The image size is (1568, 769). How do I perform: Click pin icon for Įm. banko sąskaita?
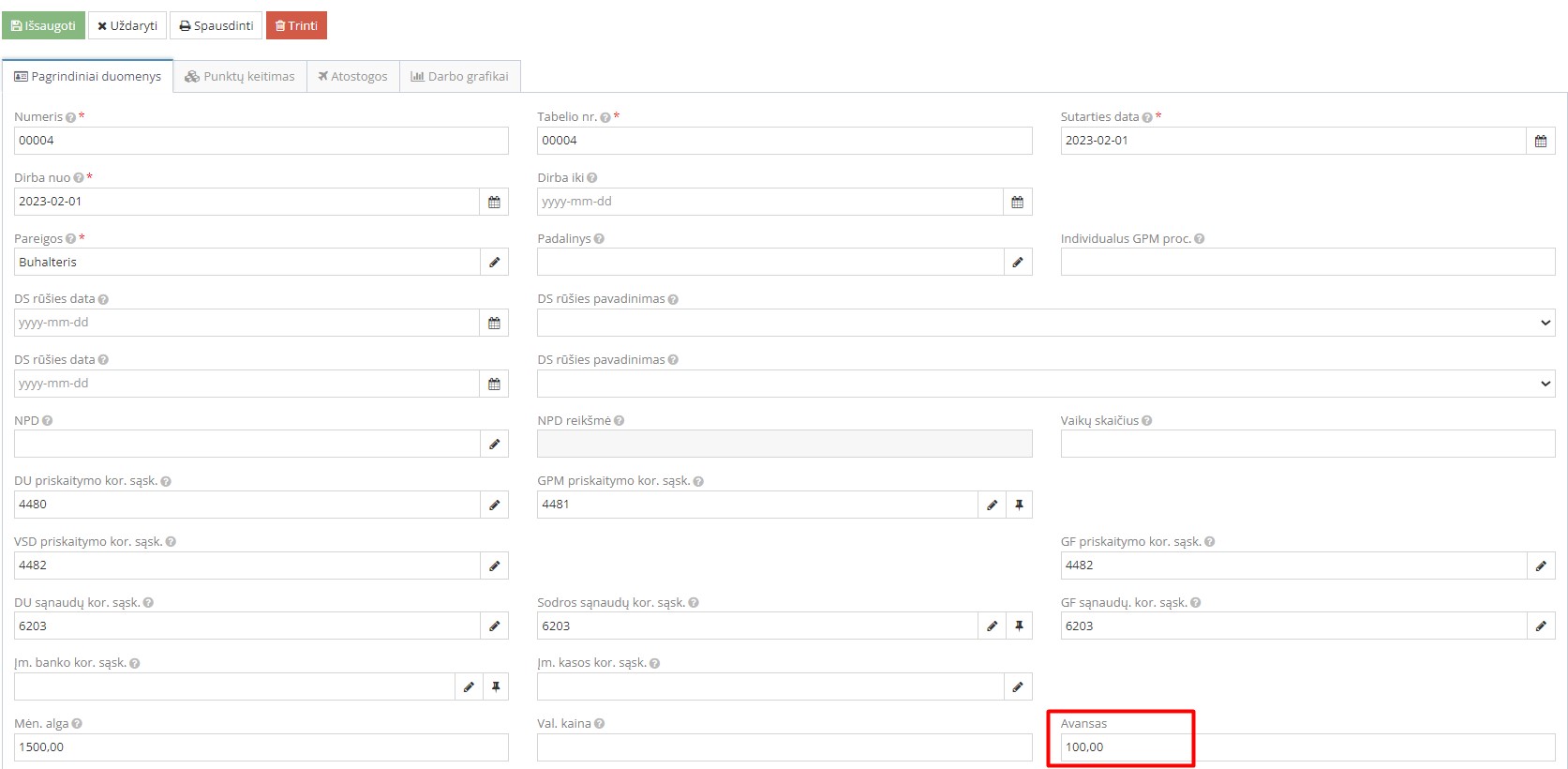(x=496, y=686)
